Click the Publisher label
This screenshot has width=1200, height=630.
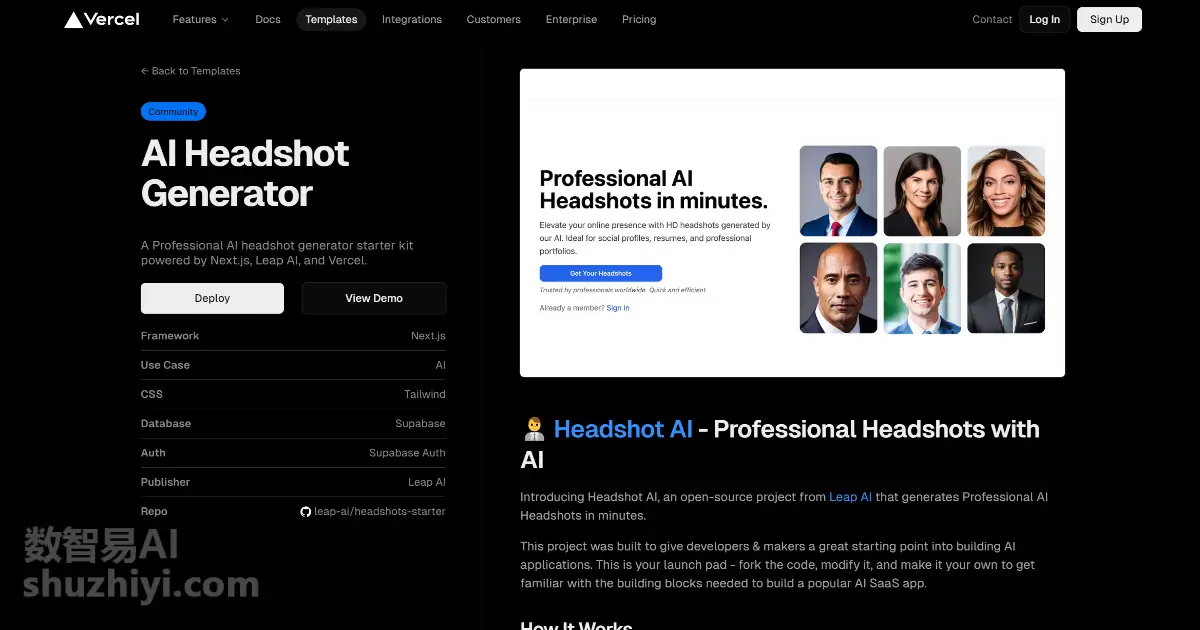click(x=165, y=482)
